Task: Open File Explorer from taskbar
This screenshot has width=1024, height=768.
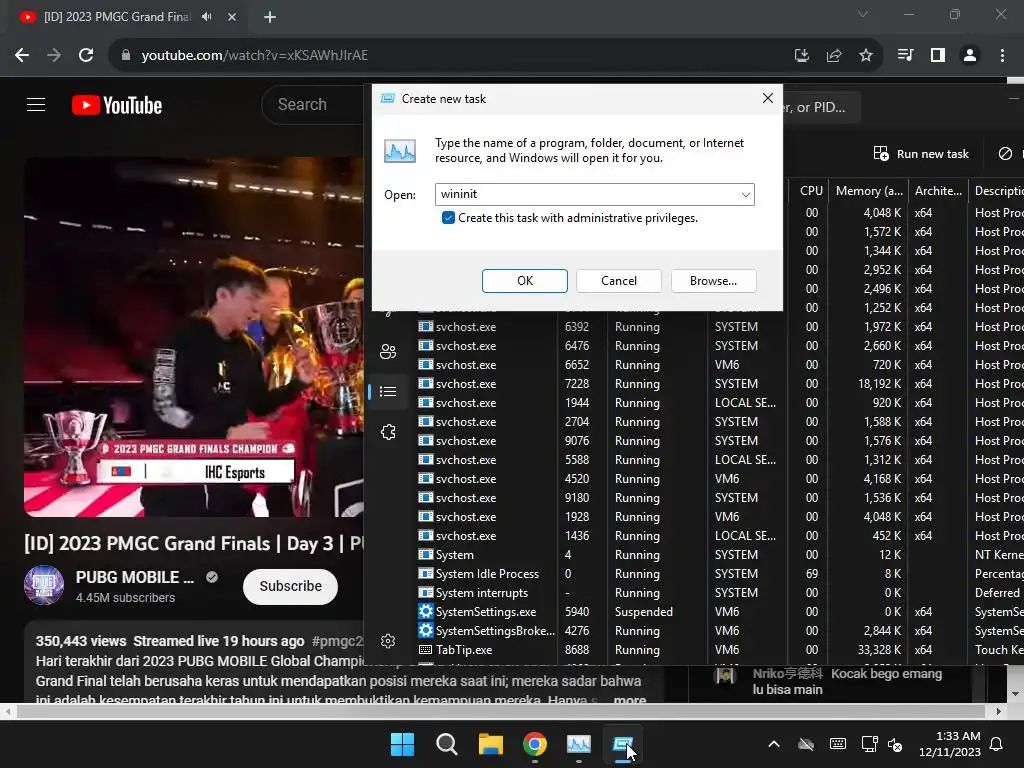Action: (490, 744)
